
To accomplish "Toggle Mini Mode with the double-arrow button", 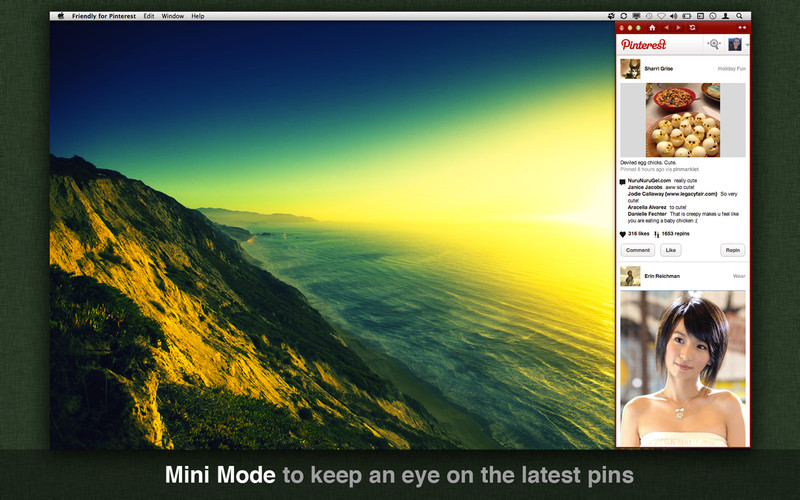I will (x=741, y=28).
